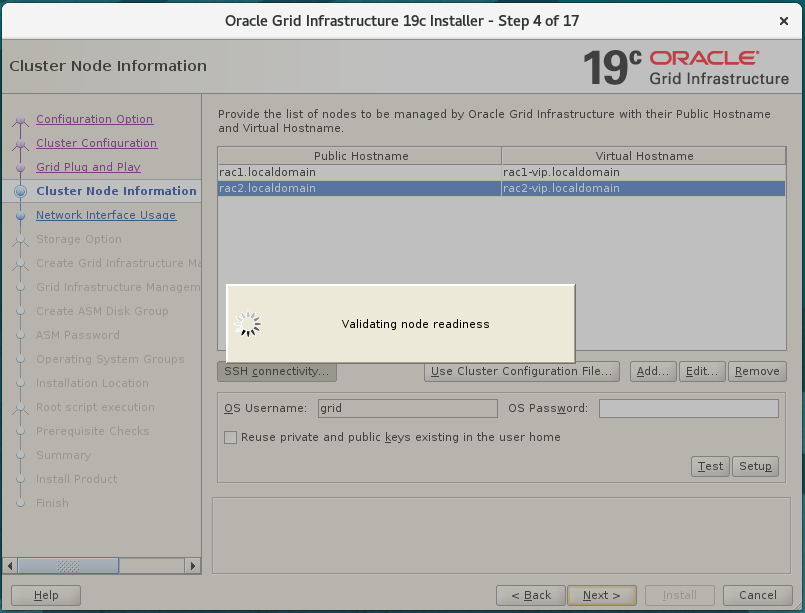Image resolution: width=805 pixels, height=613 pixels.
Task: Sort by the Virtual Hostname column header
Action: click(644, 156)
